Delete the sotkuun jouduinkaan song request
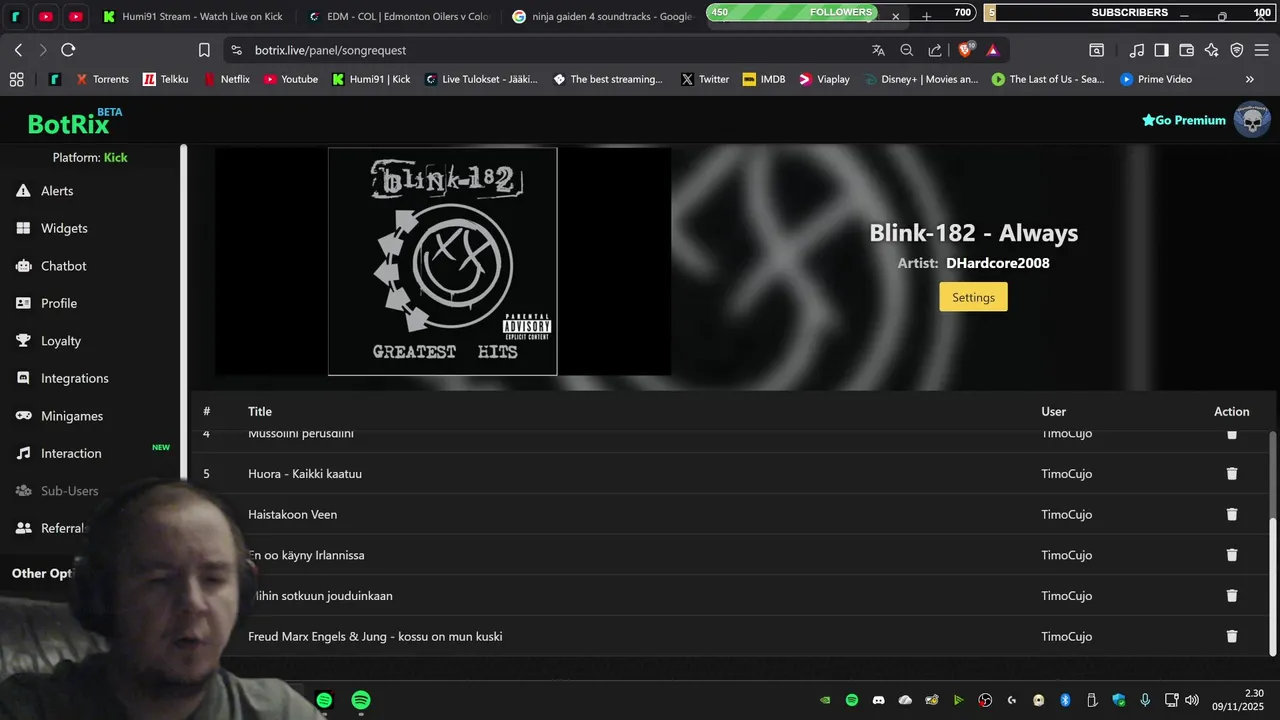This screenshot has width=1280, height=720. 1231,596
